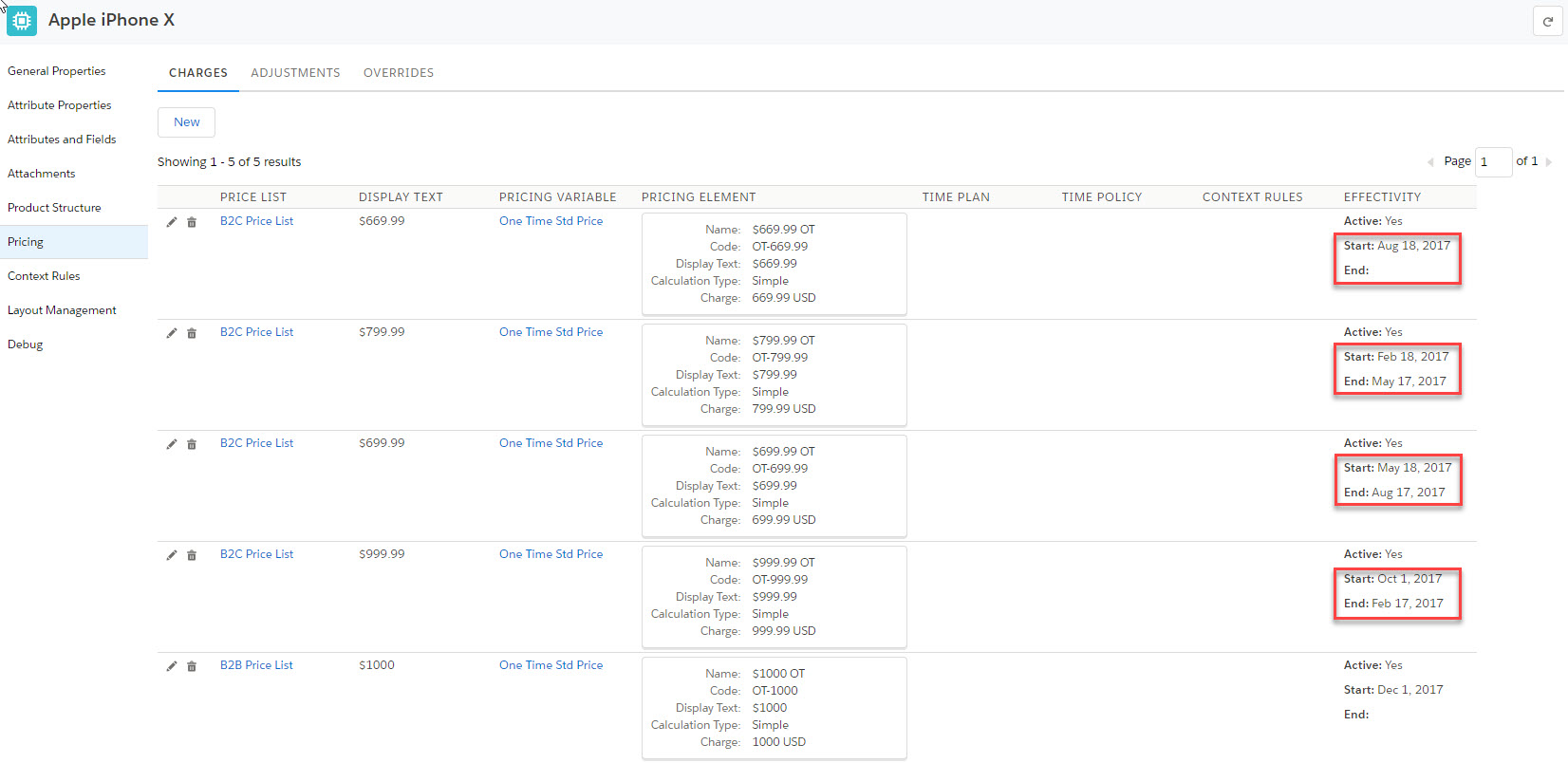Click the code OT-999.99 value
This screenshot has height=763, width=1568.
tap(780, 580)
